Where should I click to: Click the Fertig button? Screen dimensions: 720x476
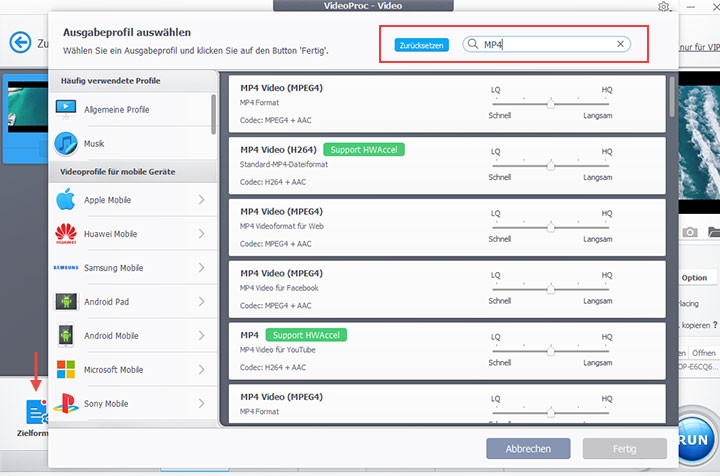(624, 448)
